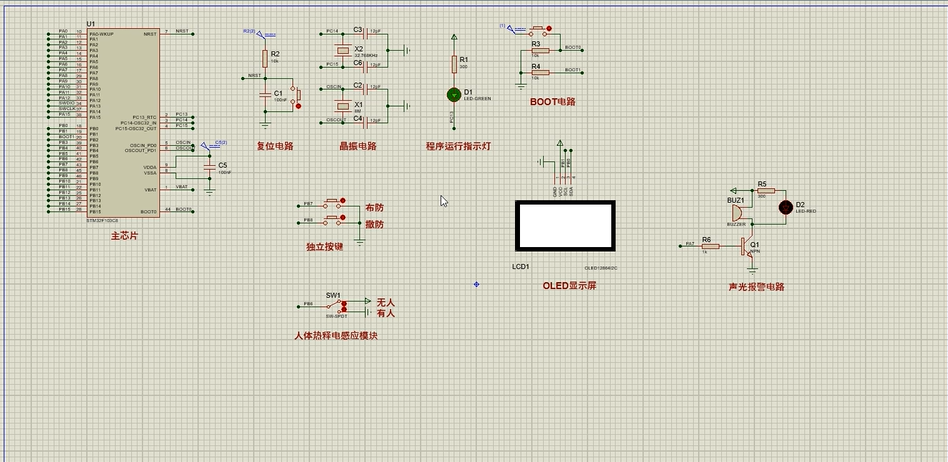Click the OLED display LCD1 screen
Image resolution: width=948 pixels, height=462 pixels.
coord(564,226)
